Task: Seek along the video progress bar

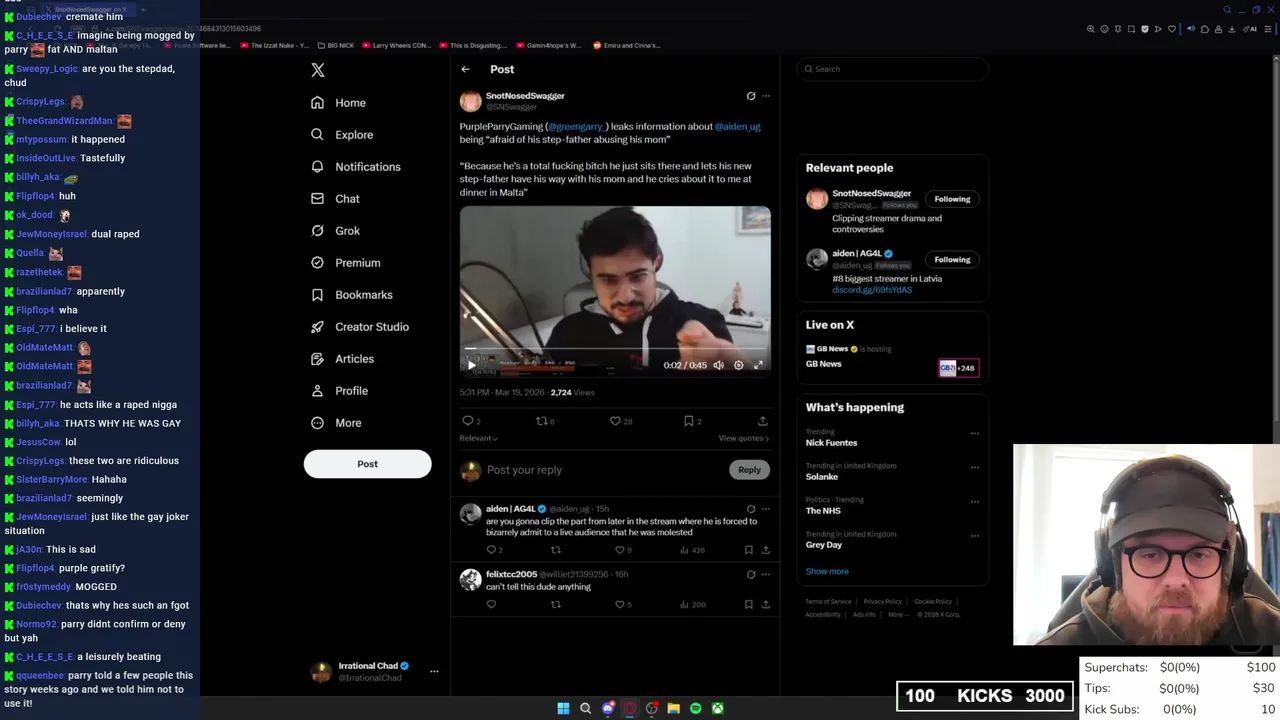Action: pyautogui.click(x=615, y=349)
